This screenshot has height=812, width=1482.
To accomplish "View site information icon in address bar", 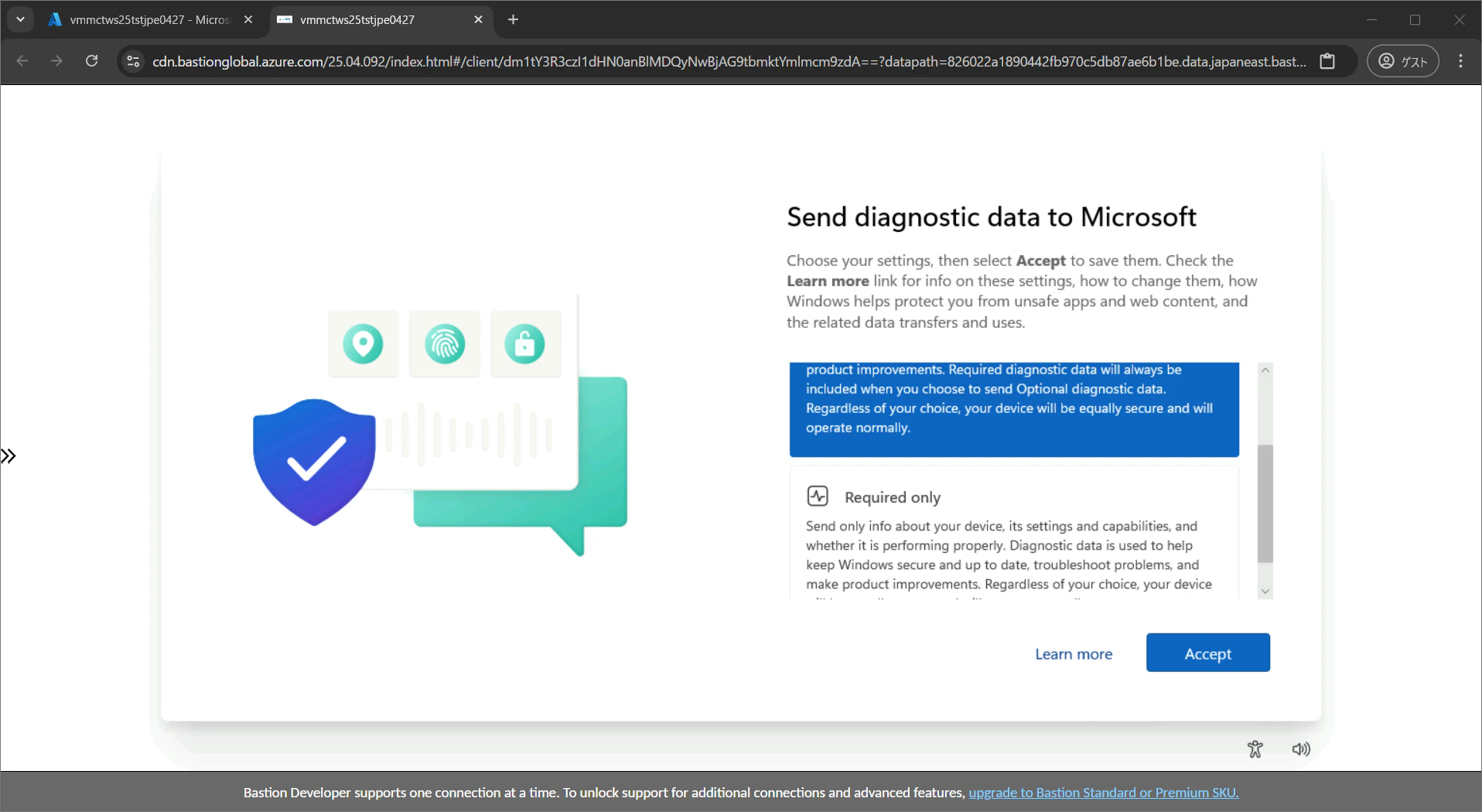I will tap(133, 61).
